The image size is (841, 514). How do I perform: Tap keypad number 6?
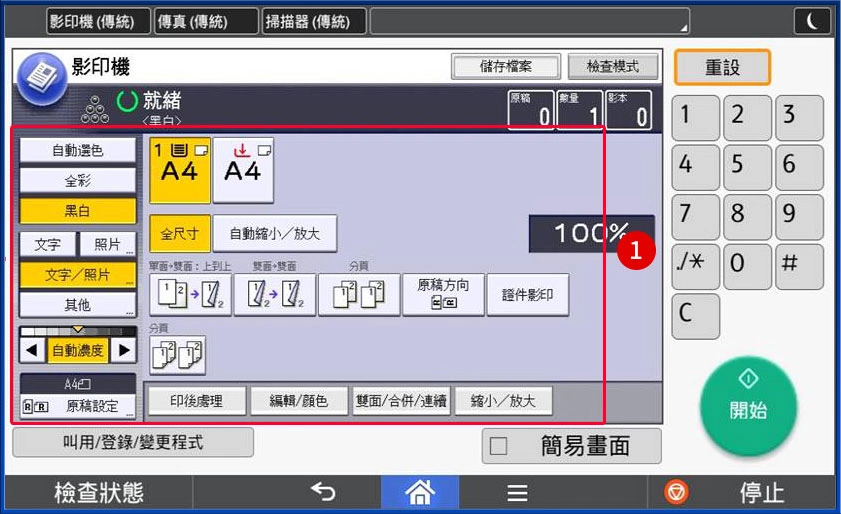click(x=799, y=167)
